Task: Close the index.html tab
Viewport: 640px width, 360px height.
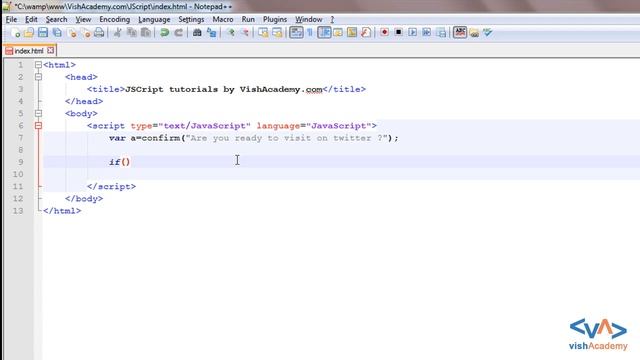Action: [x=51, y=50]
